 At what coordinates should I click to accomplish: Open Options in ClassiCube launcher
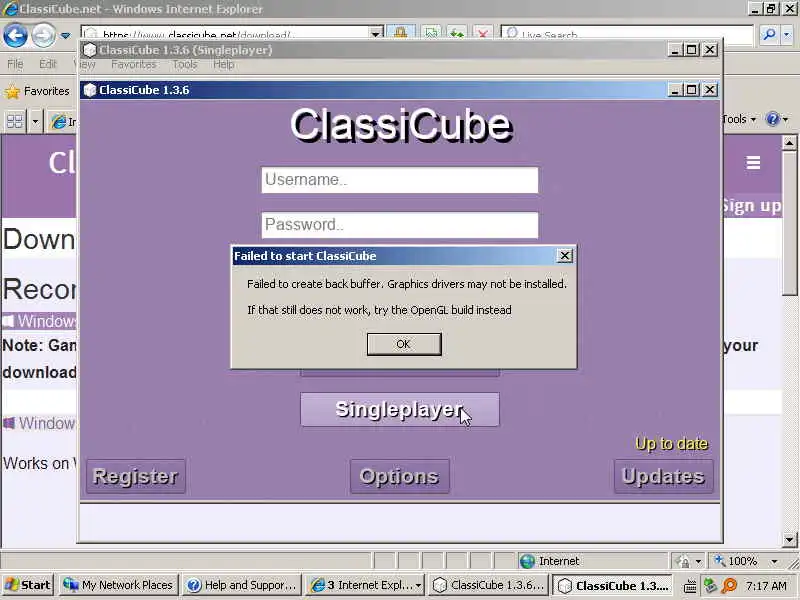399,476
